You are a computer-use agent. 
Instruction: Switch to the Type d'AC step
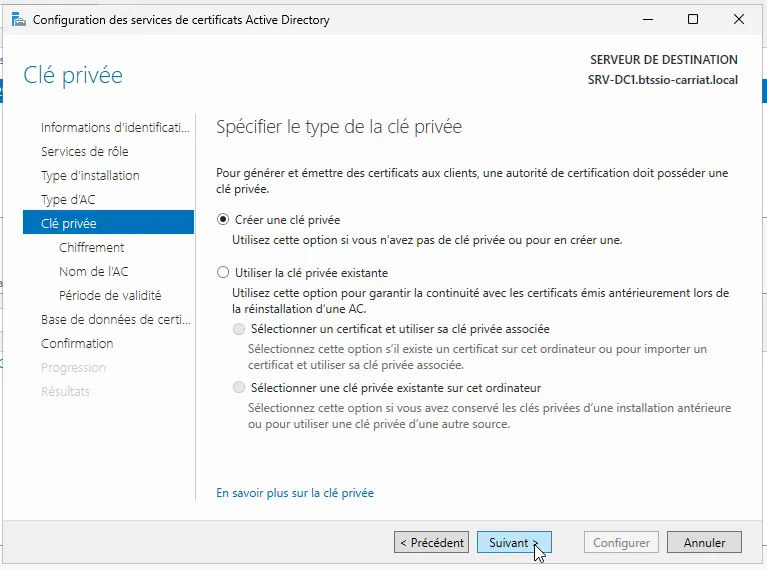coord(68,200)
